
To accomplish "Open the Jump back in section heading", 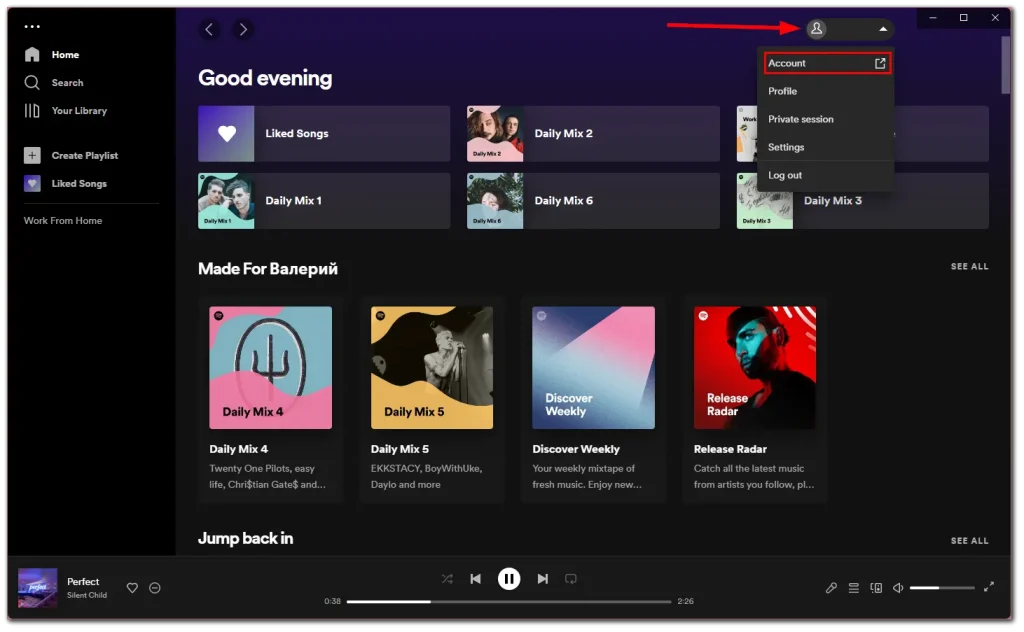I will click(246, 539).
